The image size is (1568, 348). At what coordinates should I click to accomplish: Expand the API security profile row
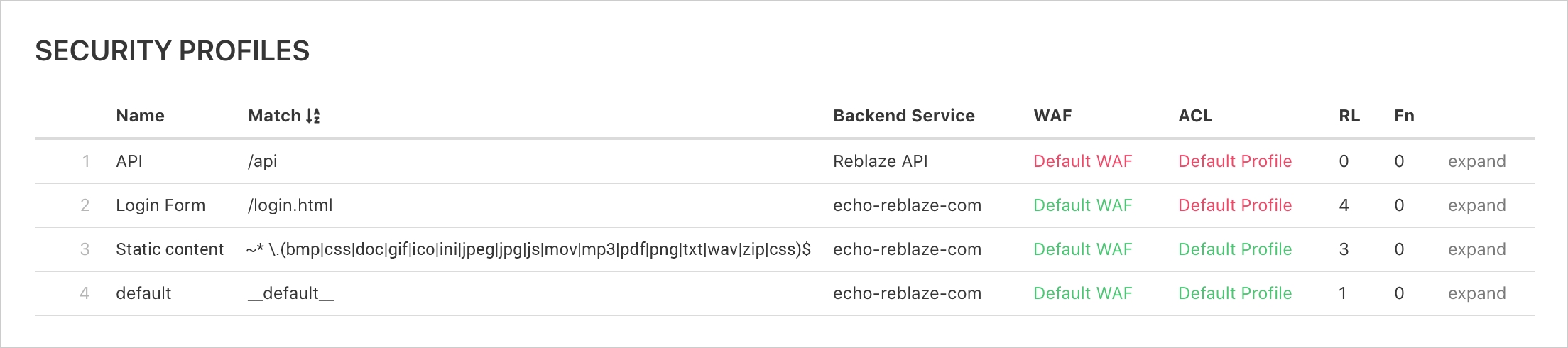point(1476,161)
